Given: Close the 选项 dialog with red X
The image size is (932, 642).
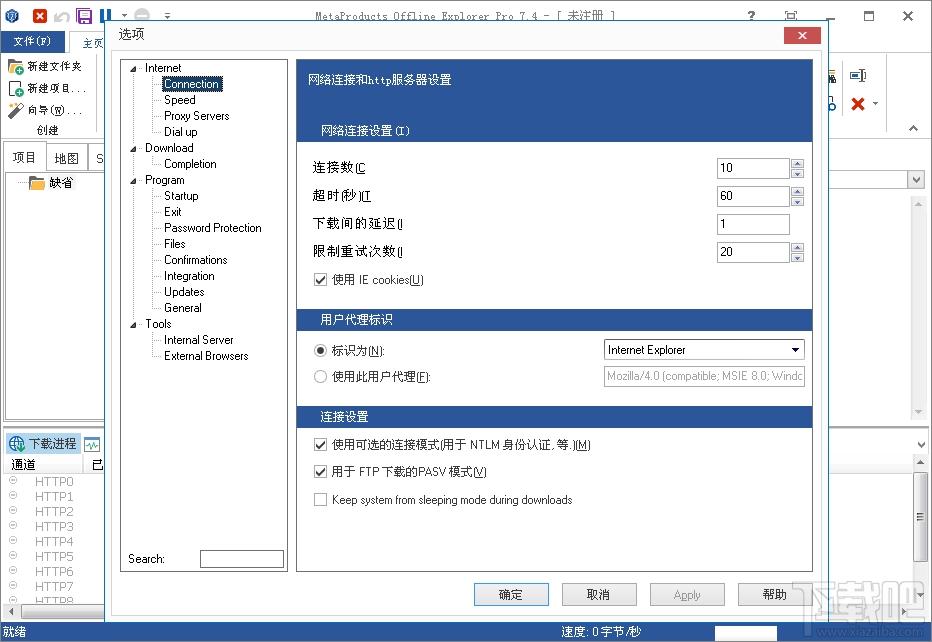Looking at the screenshot, I should point(802,36).
